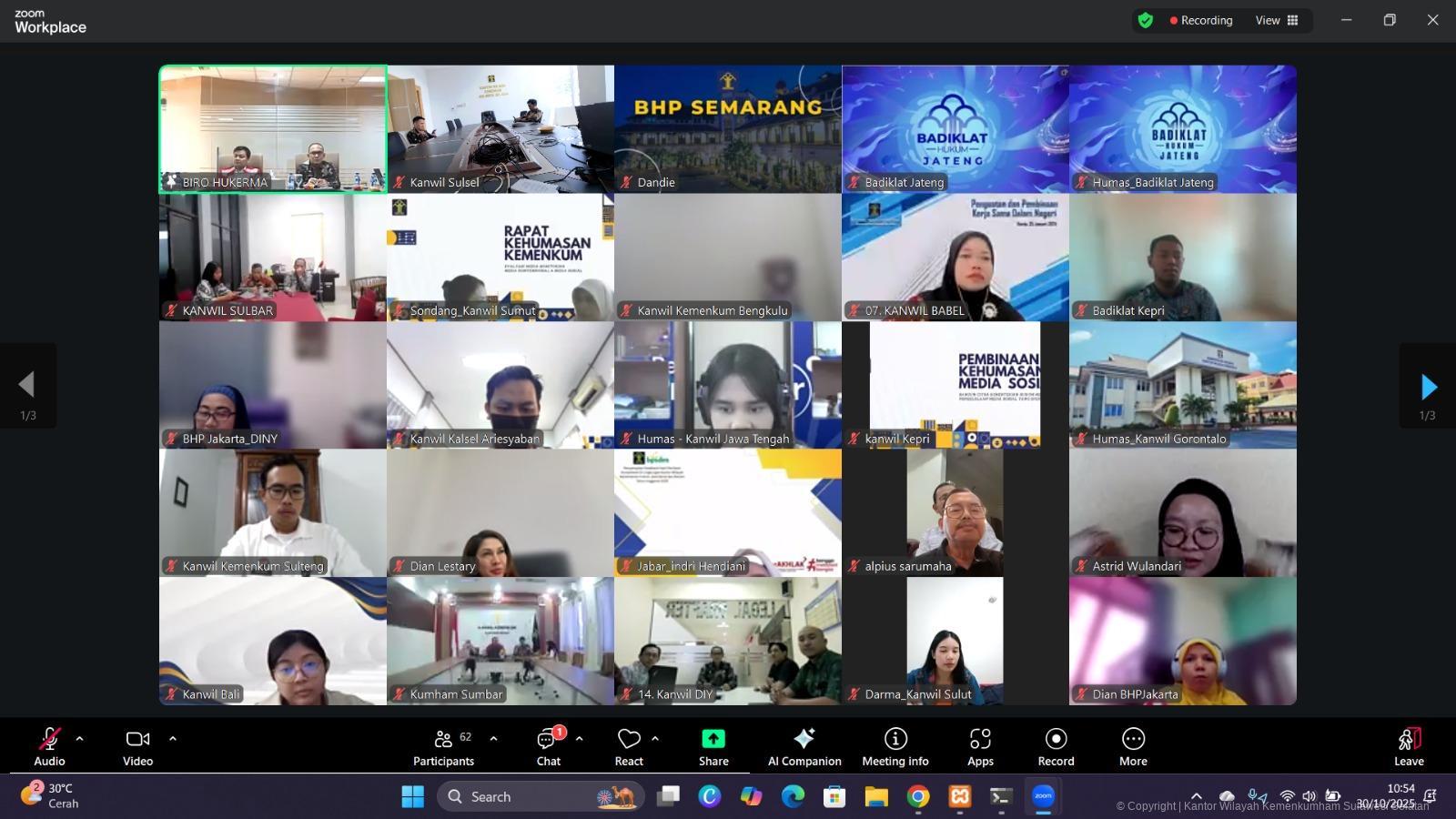Leave the meeting

tap(1409, 747)
